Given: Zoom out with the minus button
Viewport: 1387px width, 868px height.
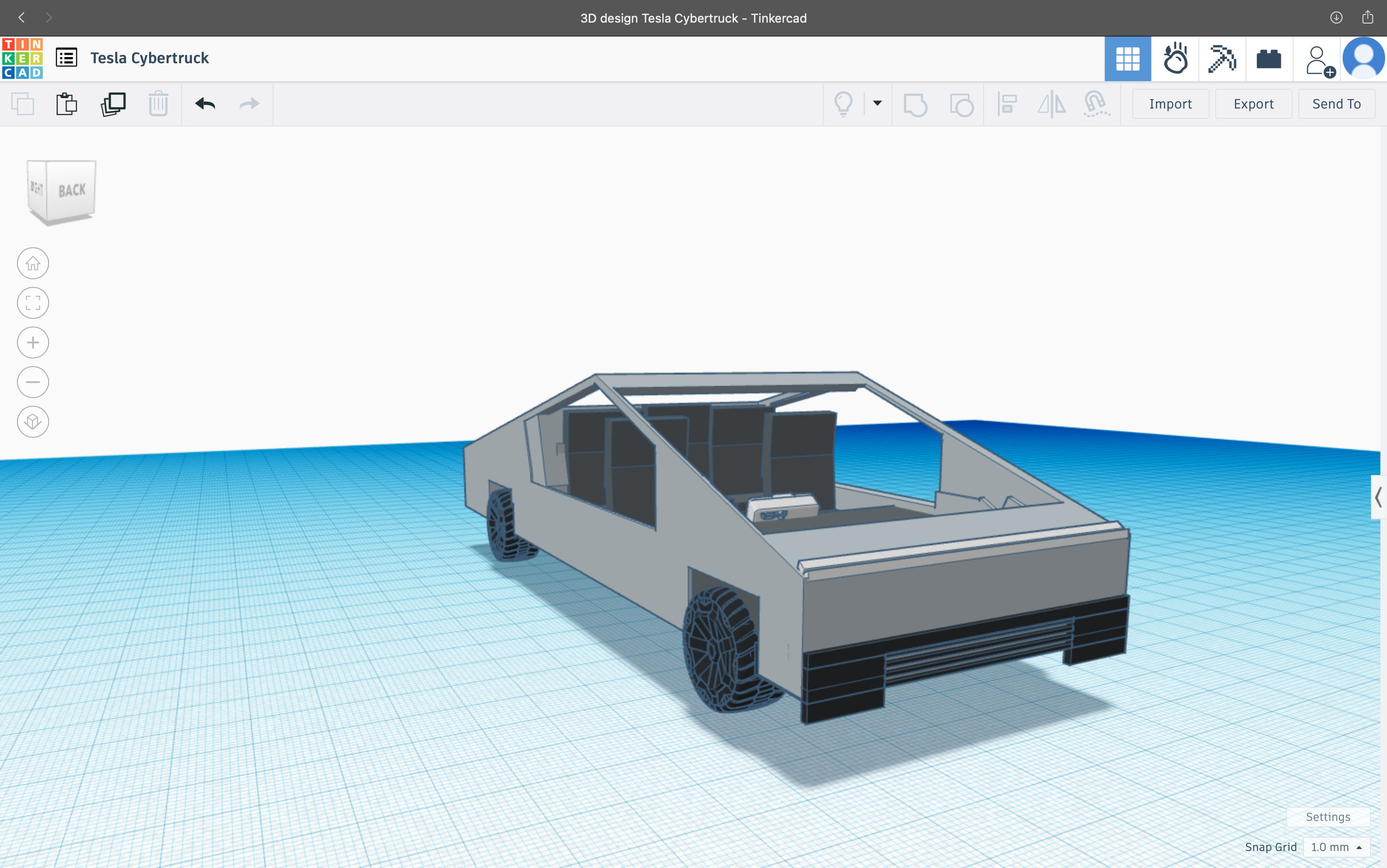Looking at the screenshot, I should [33, 382].
